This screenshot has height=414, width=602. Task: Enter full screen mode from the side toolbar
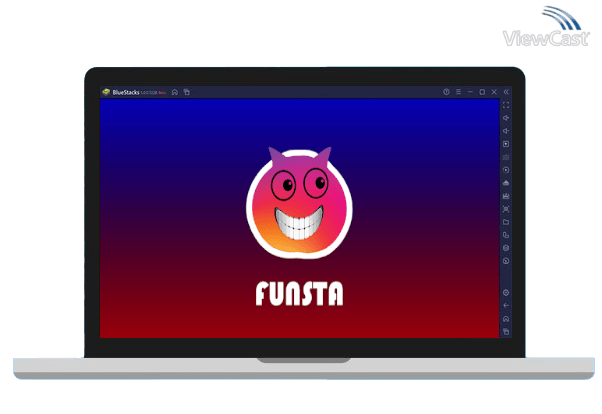(x=506, y=105)
